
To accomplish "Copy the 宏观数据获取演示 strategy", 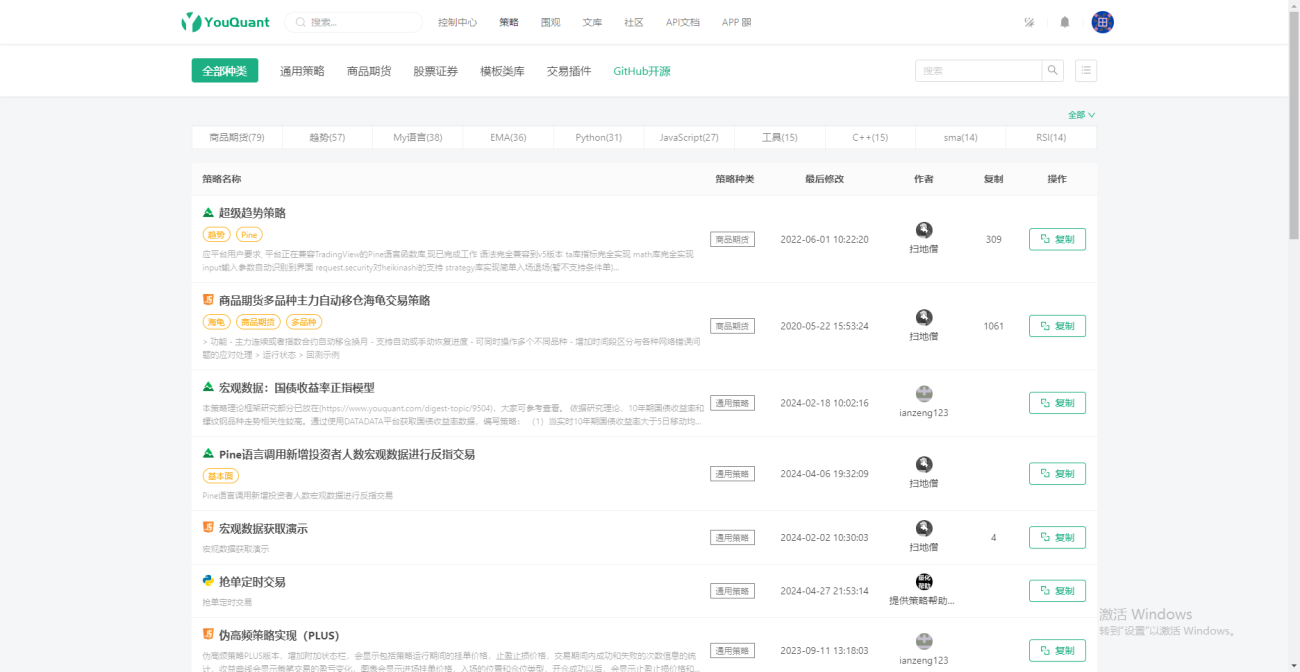I will (1057, 538).
